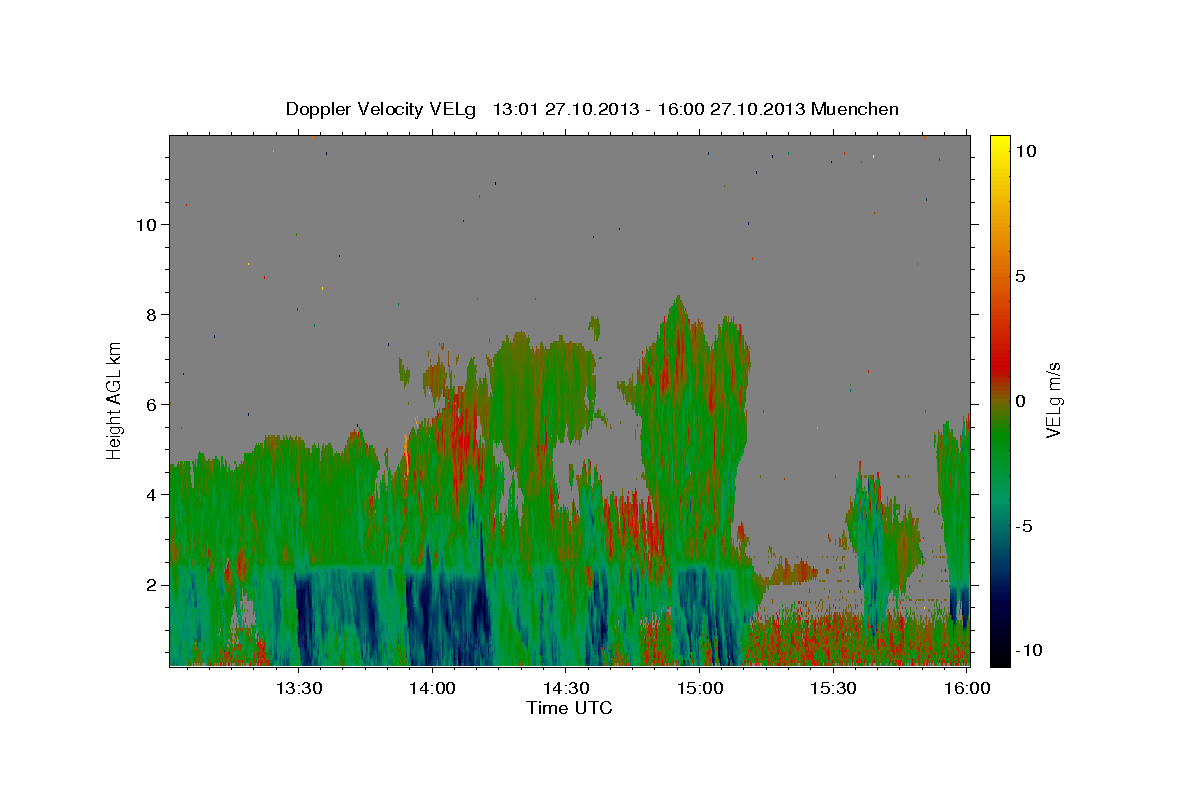Click the 15:00 time tick label
Image resolution: width=1200 pixels, height=800 pixels.
pyautogui.click(x=700, y=688)
